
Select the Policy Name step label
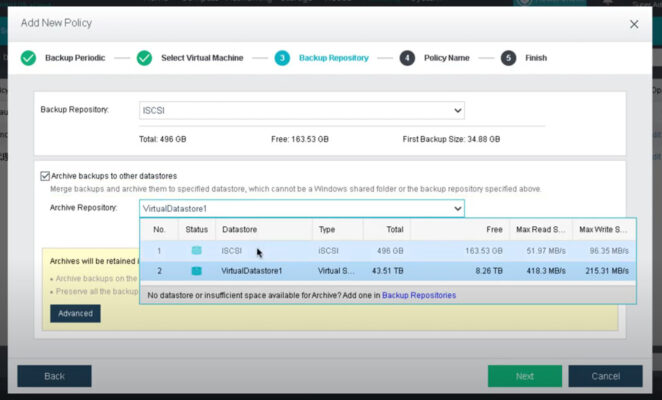[x=447, y=58]
